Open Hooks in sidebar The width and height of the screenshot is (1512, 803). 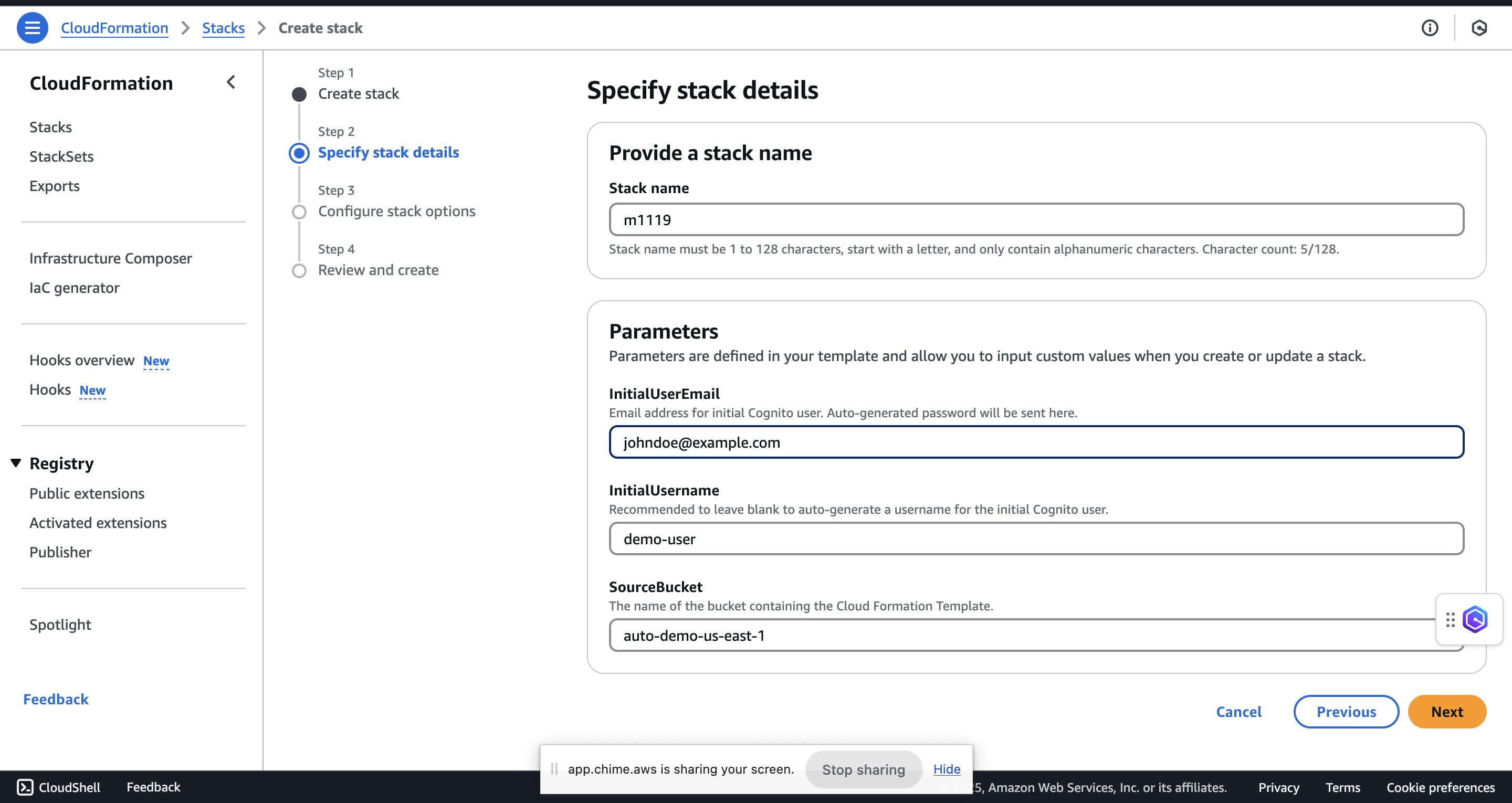(50, 389)
